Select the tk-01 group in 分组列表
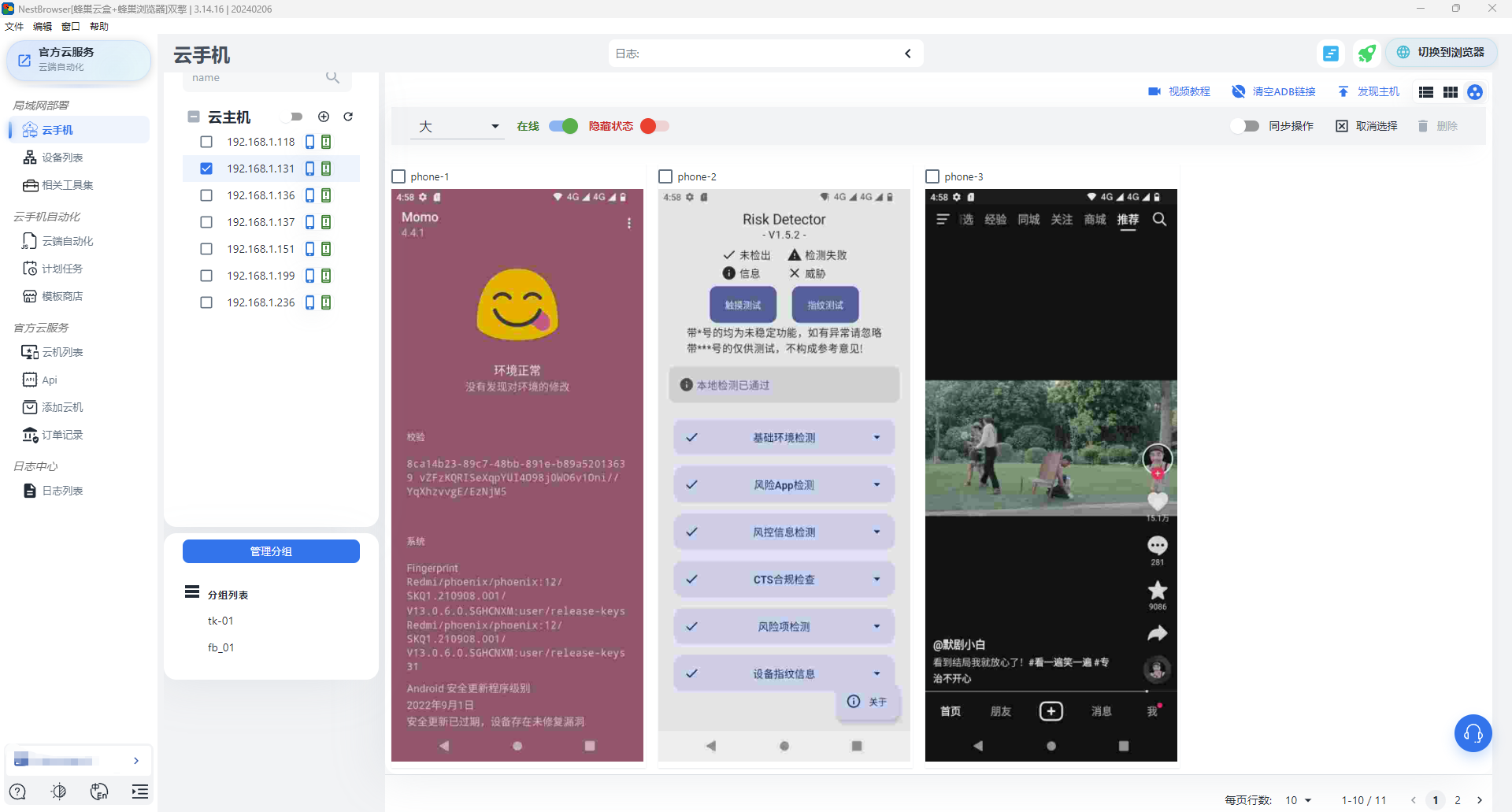 click(220, 621)
